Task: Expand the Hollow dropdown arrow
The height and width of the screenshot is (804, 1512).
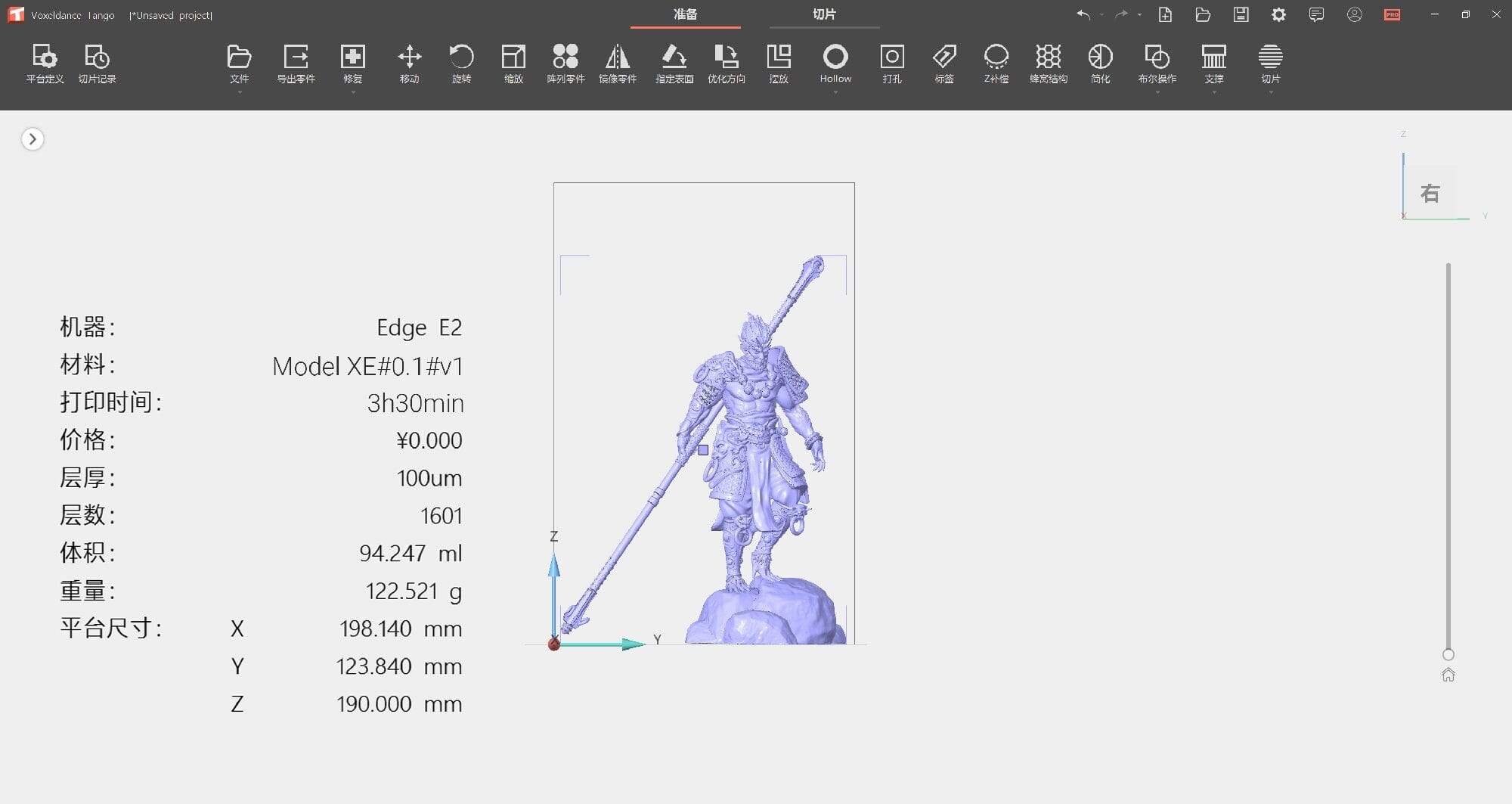Action: 835,92
